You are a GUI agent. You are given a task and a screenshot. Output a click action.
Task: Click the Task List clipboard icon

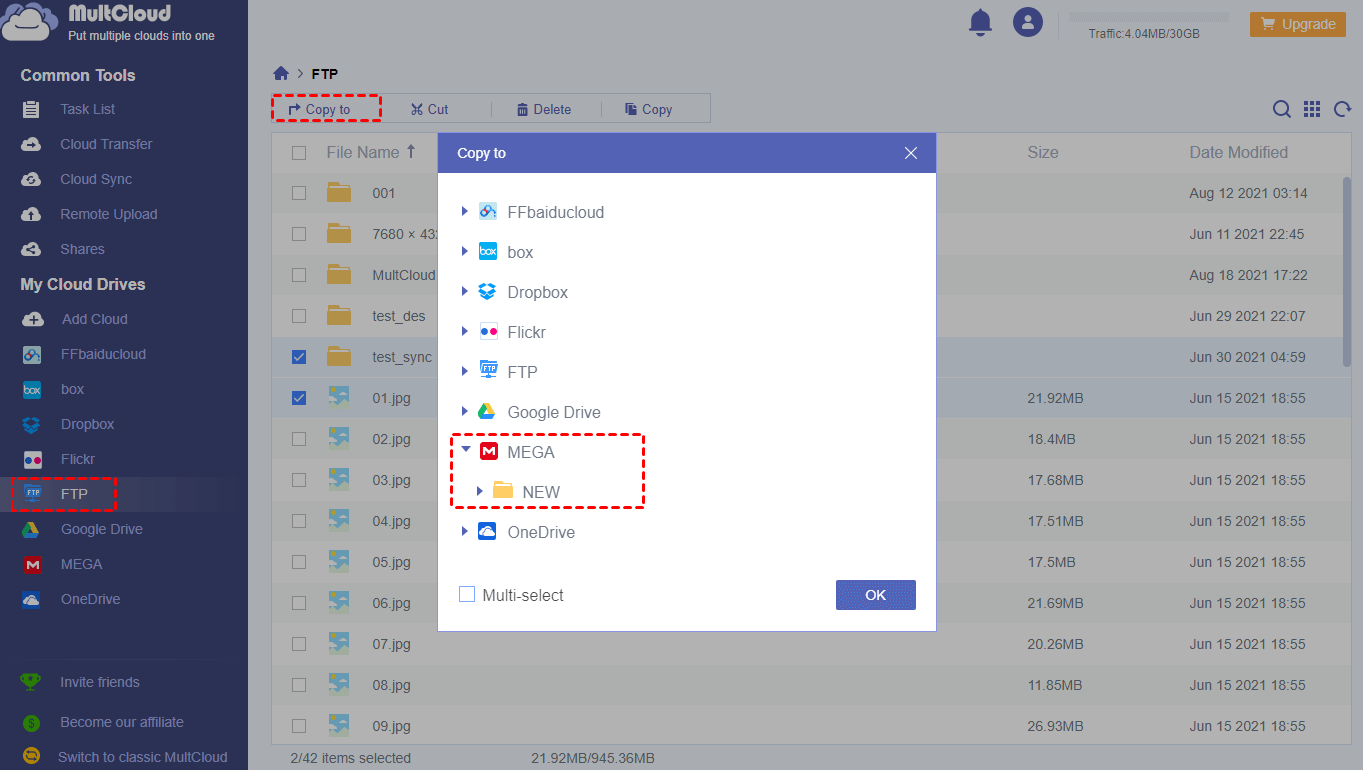click(32, 109)
